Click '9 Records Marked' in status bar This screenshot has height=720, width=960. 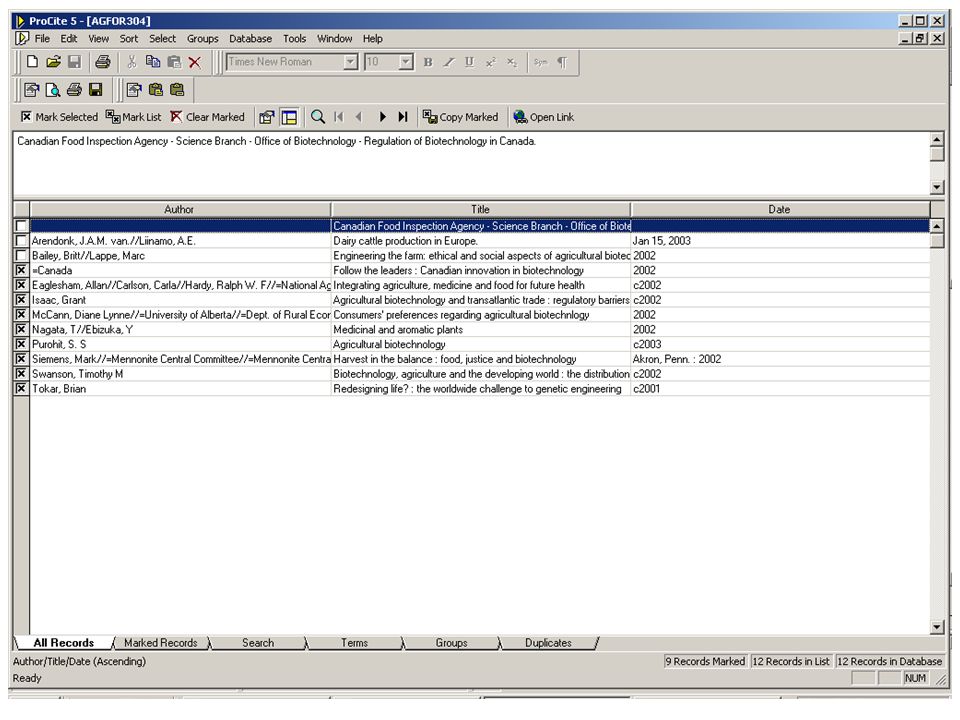pos(705,661)
